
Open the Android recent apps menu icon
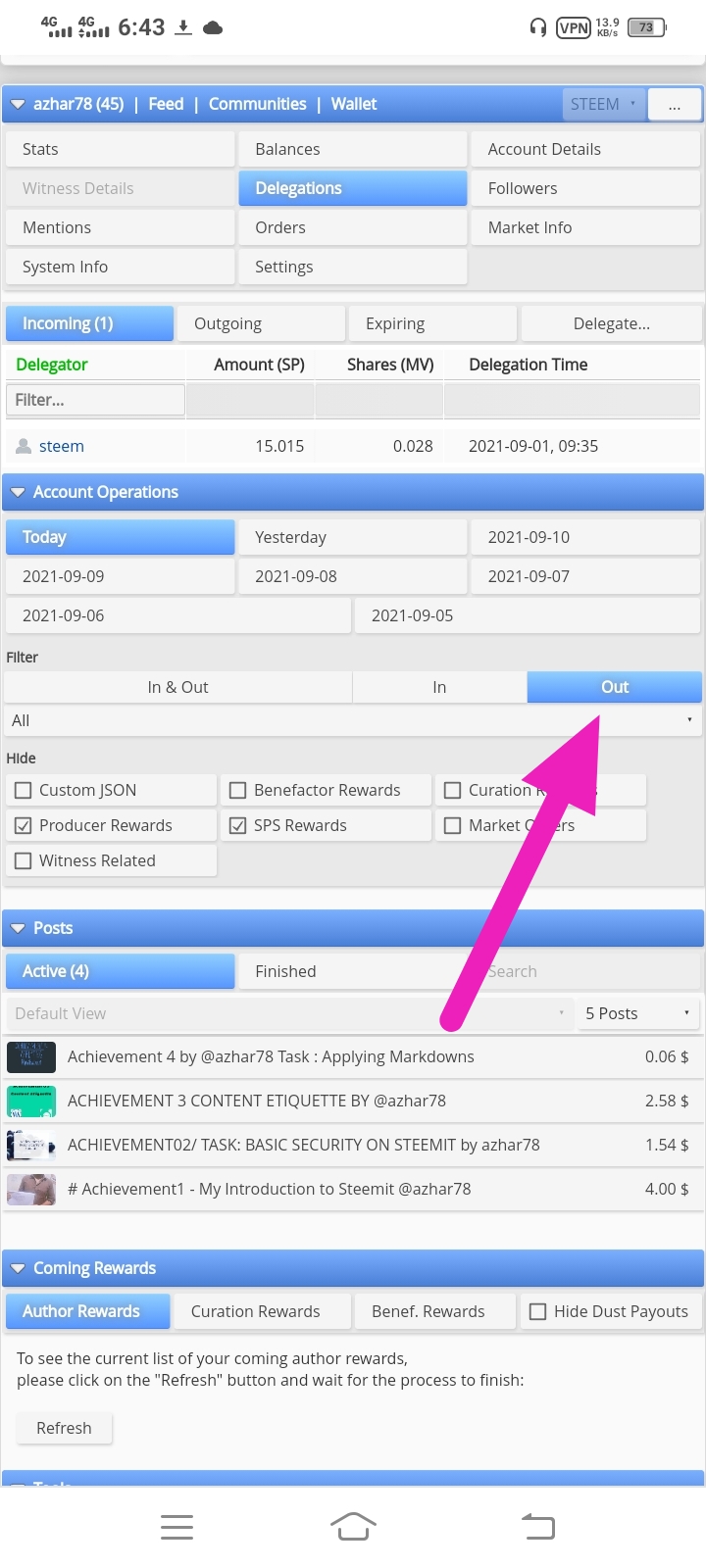click(176, 1526)
